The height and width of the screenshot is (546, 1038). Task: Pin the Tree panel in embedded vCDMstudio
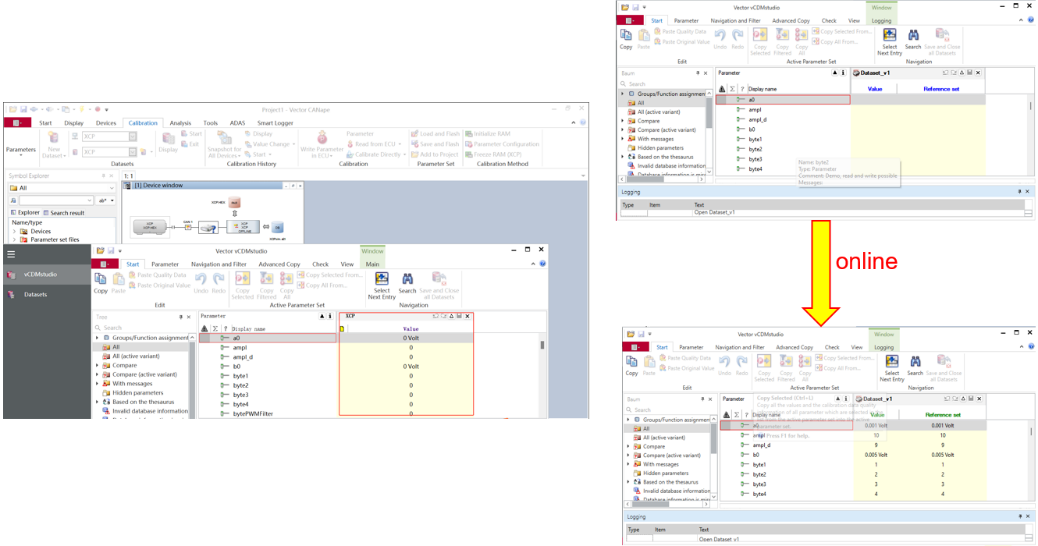point(180,317)
